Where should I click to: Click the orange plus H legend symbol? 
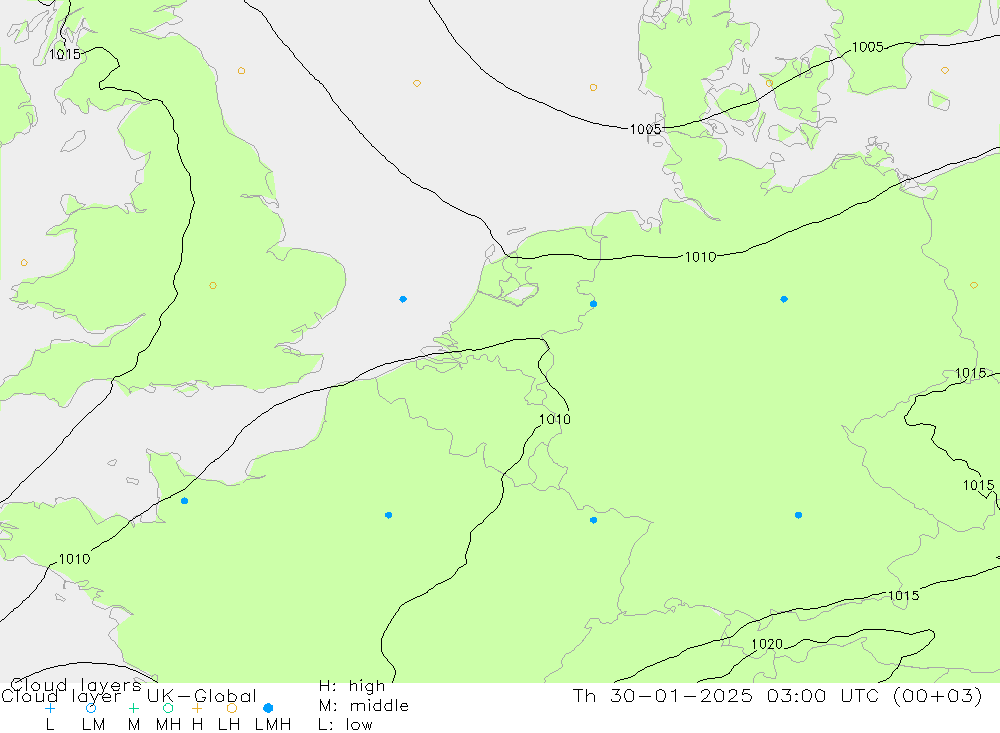click(x=197, y=708)
